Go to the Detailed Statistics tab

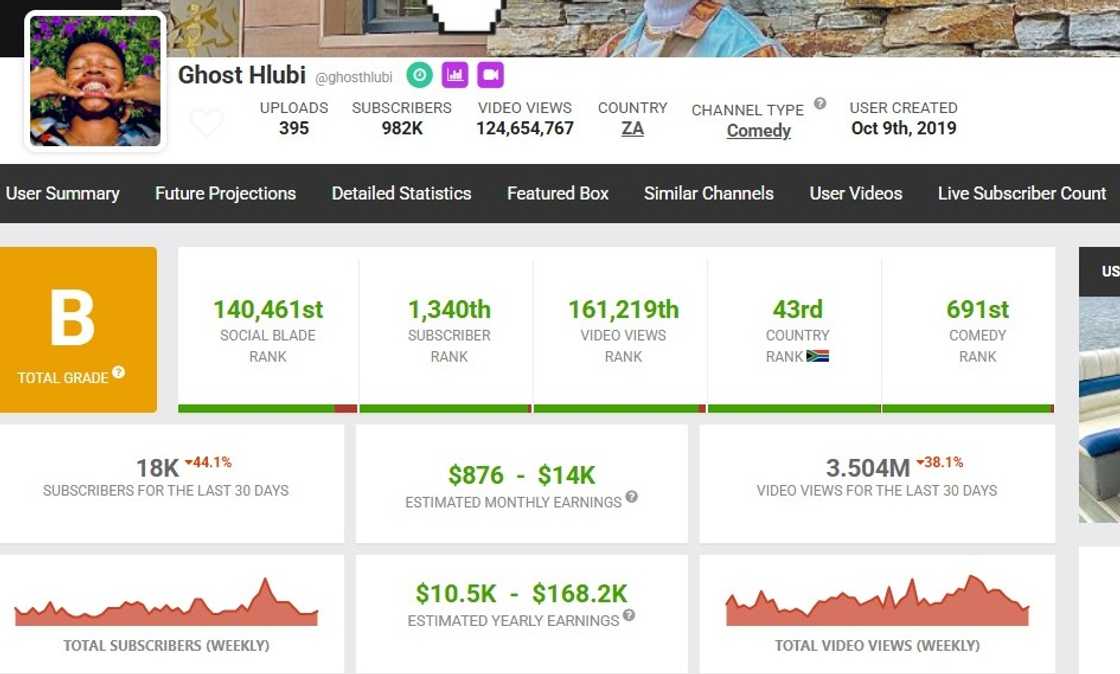tap(401, 194)
